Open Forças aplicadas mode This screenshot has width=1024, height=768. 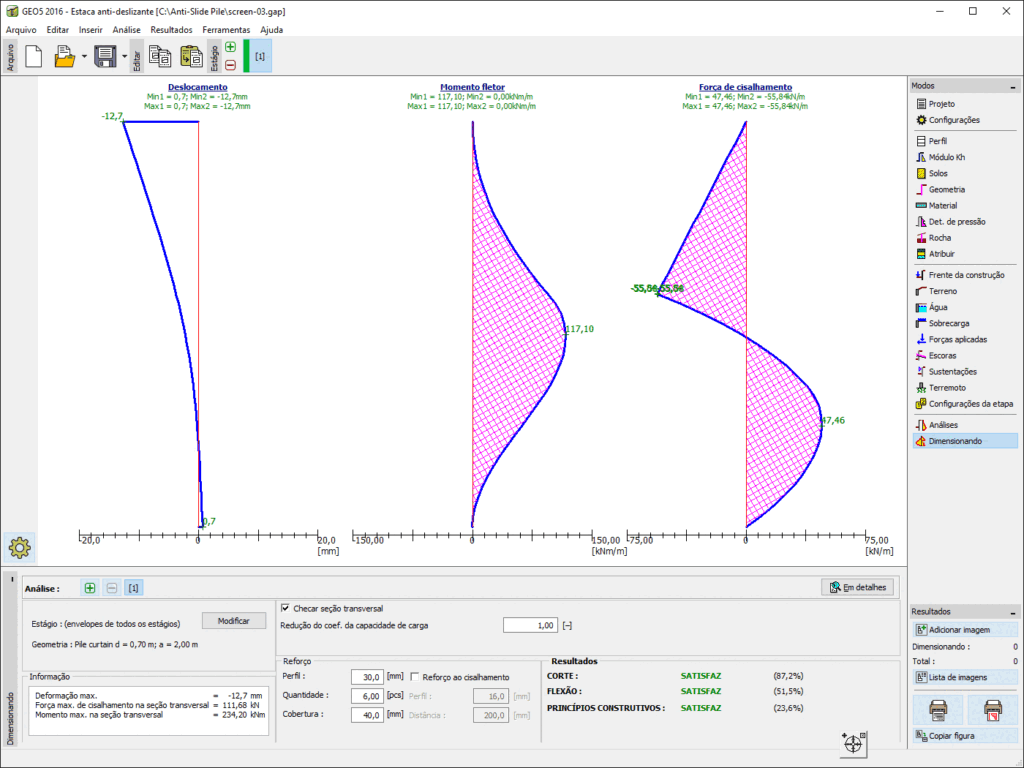tap(965, 340)
